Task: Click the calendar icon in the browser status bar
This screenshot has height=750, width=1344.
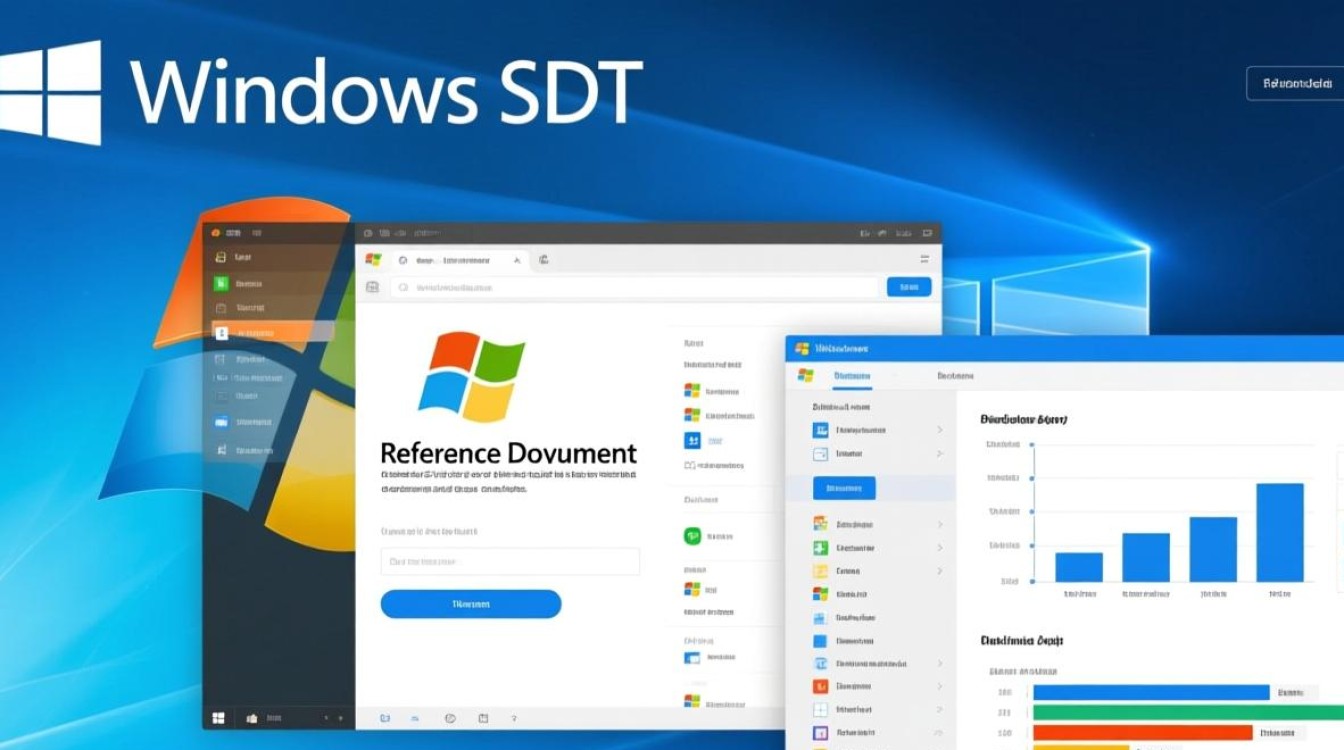Action: 484,718
